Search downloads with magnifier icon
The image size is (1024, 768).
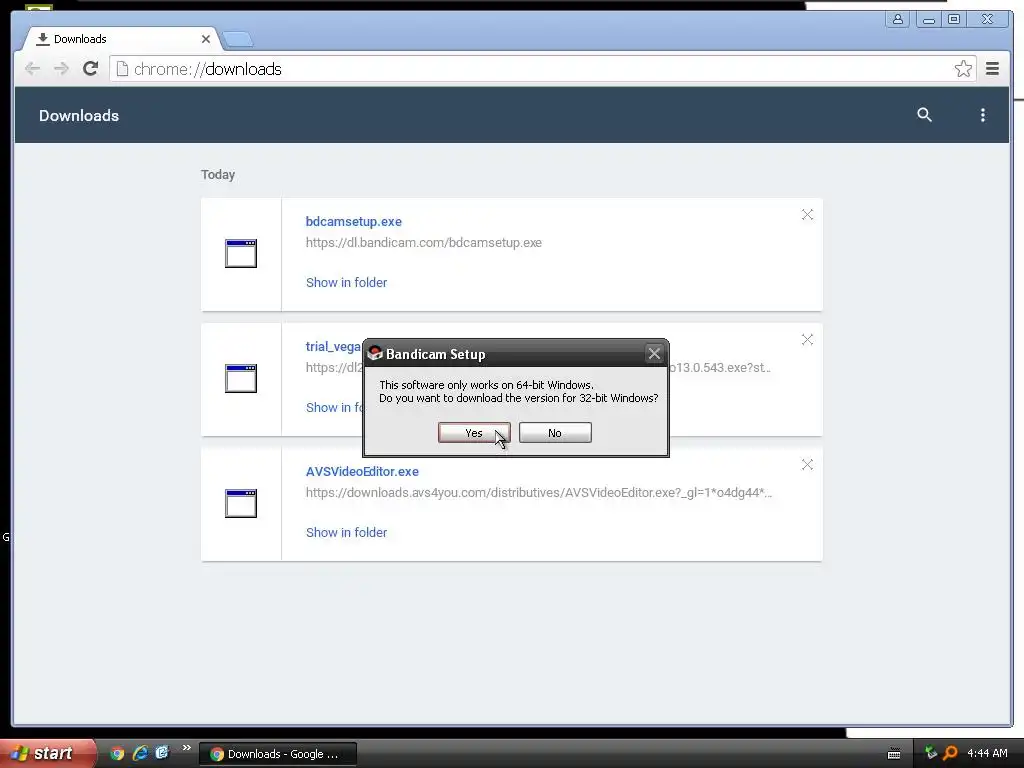click(x=924, y=115)
